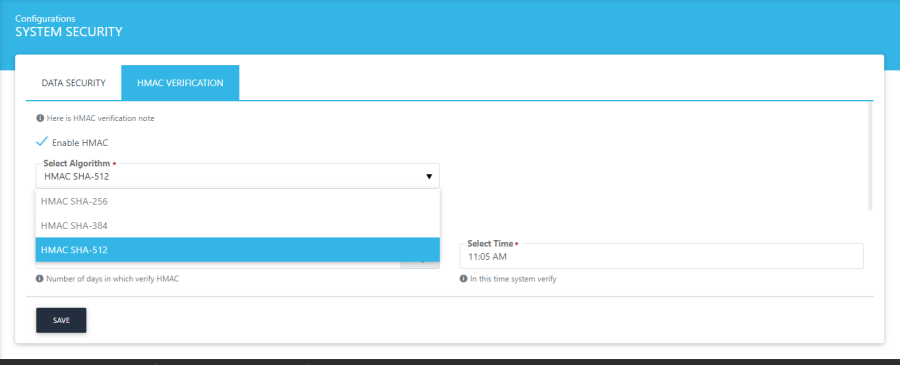Click the Select Time field label
900x365 pixels.
(490, 244)
